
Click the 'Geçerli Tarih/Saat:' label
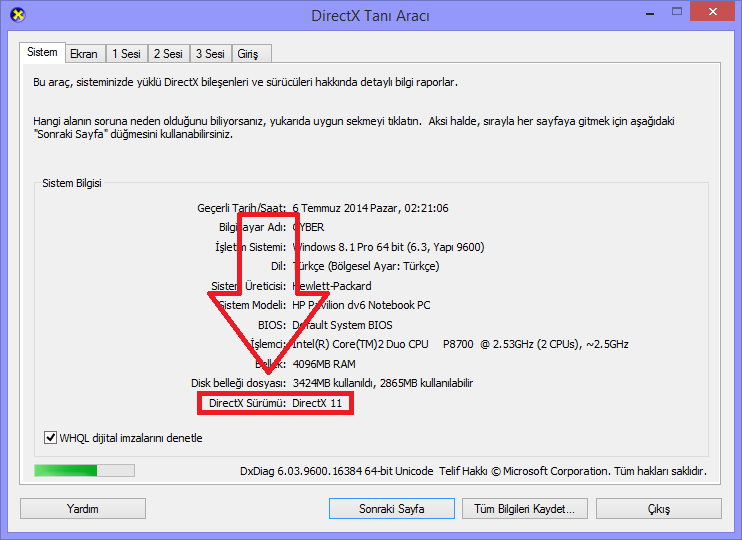pyautogui.click(x=241, y=208)
